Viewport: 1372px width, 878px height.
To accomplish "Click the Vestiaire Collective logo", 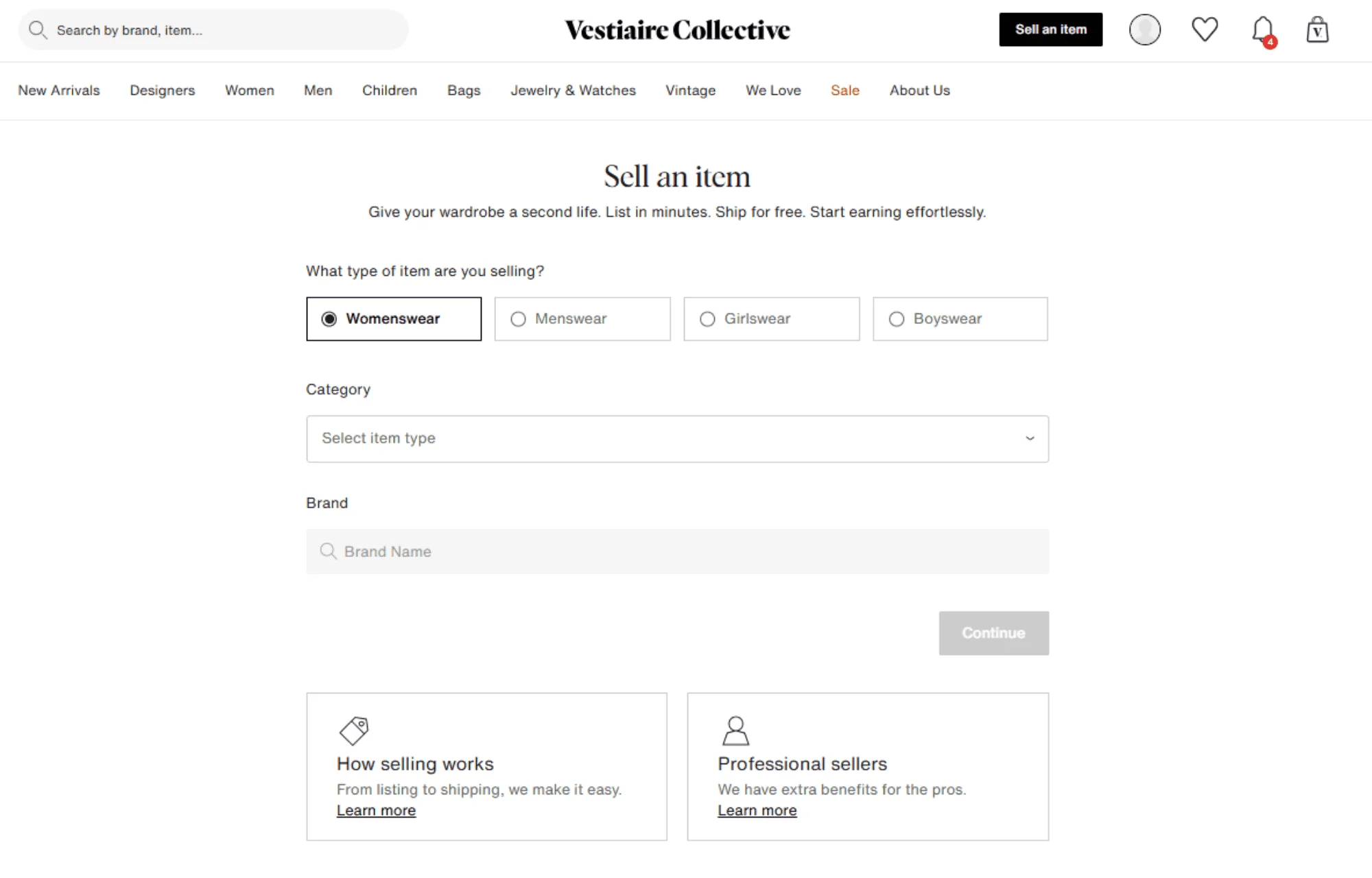I will tap(677, 30).
